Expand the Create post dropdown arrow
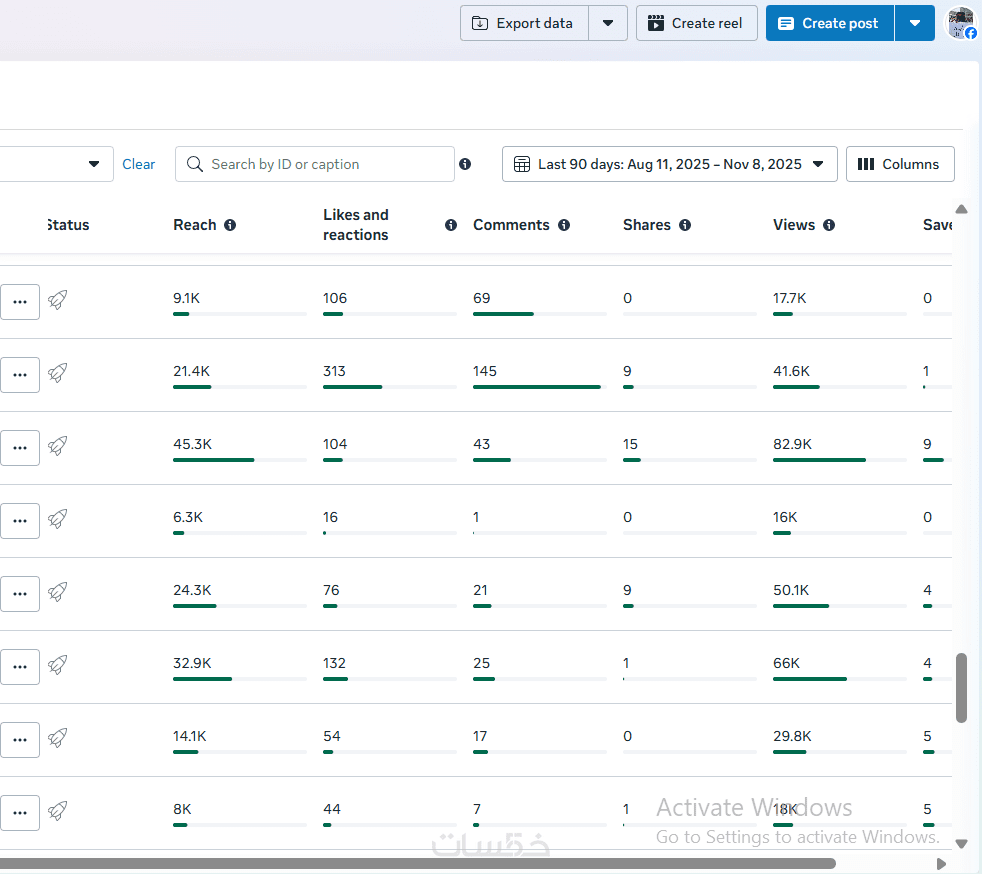The width and height of the screenshot is (982, 874). click(x=915, y=23)
